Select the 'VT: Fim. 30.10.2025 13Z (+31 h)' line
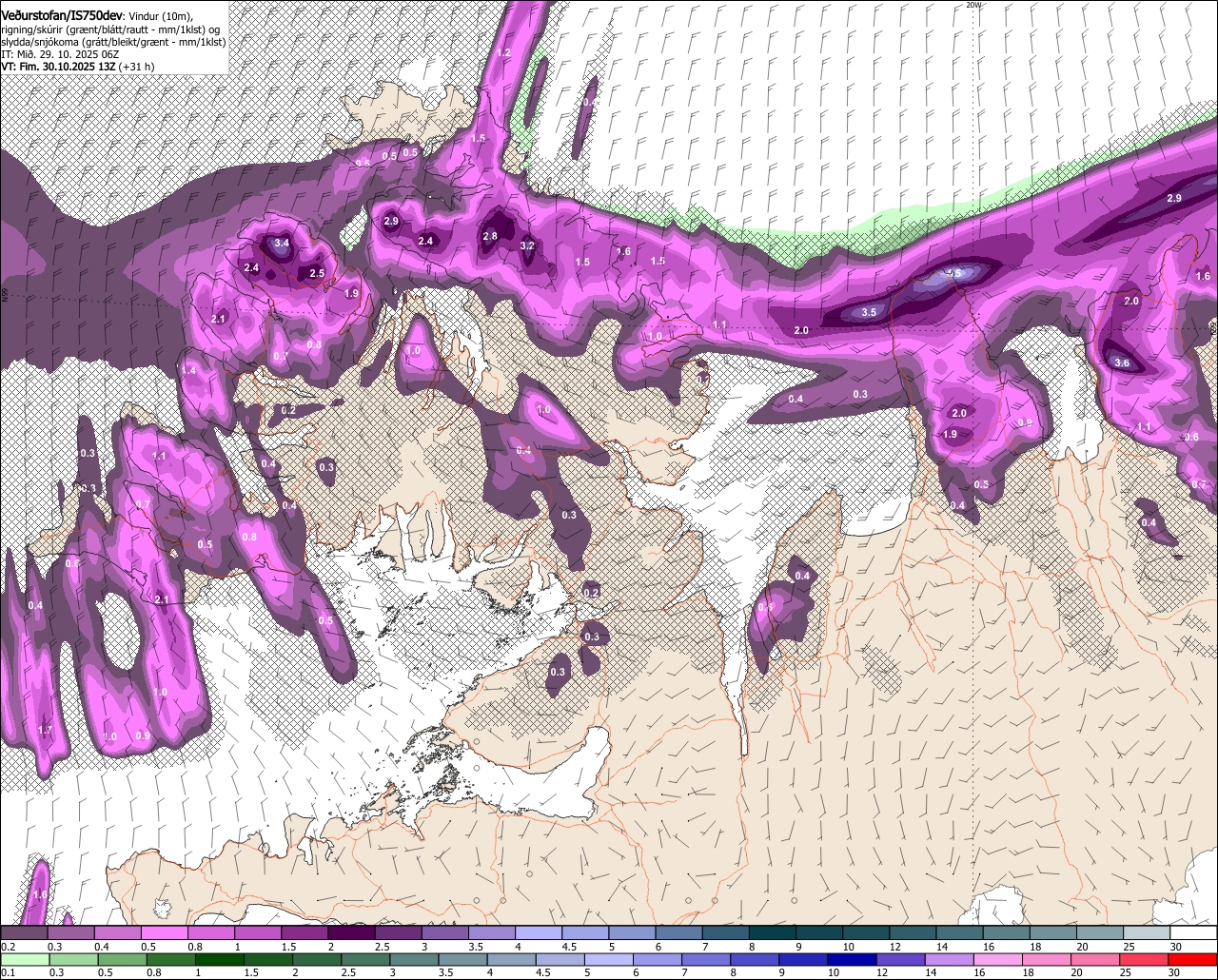This screenshot has height=980, width=1218. coord(77,67)
